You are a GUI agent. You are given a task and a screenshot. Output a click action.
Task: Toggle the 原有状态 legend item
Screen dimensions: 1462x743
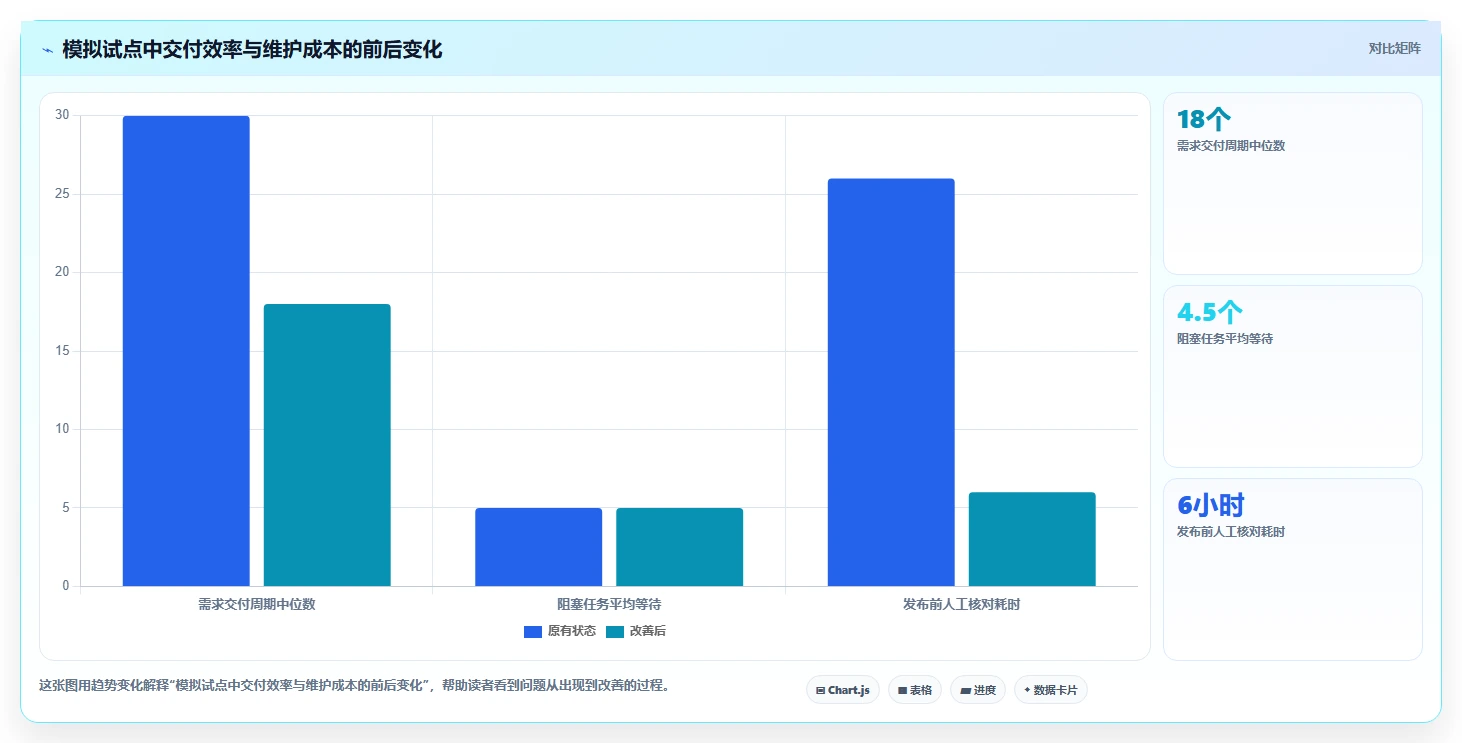click(560, 631)
